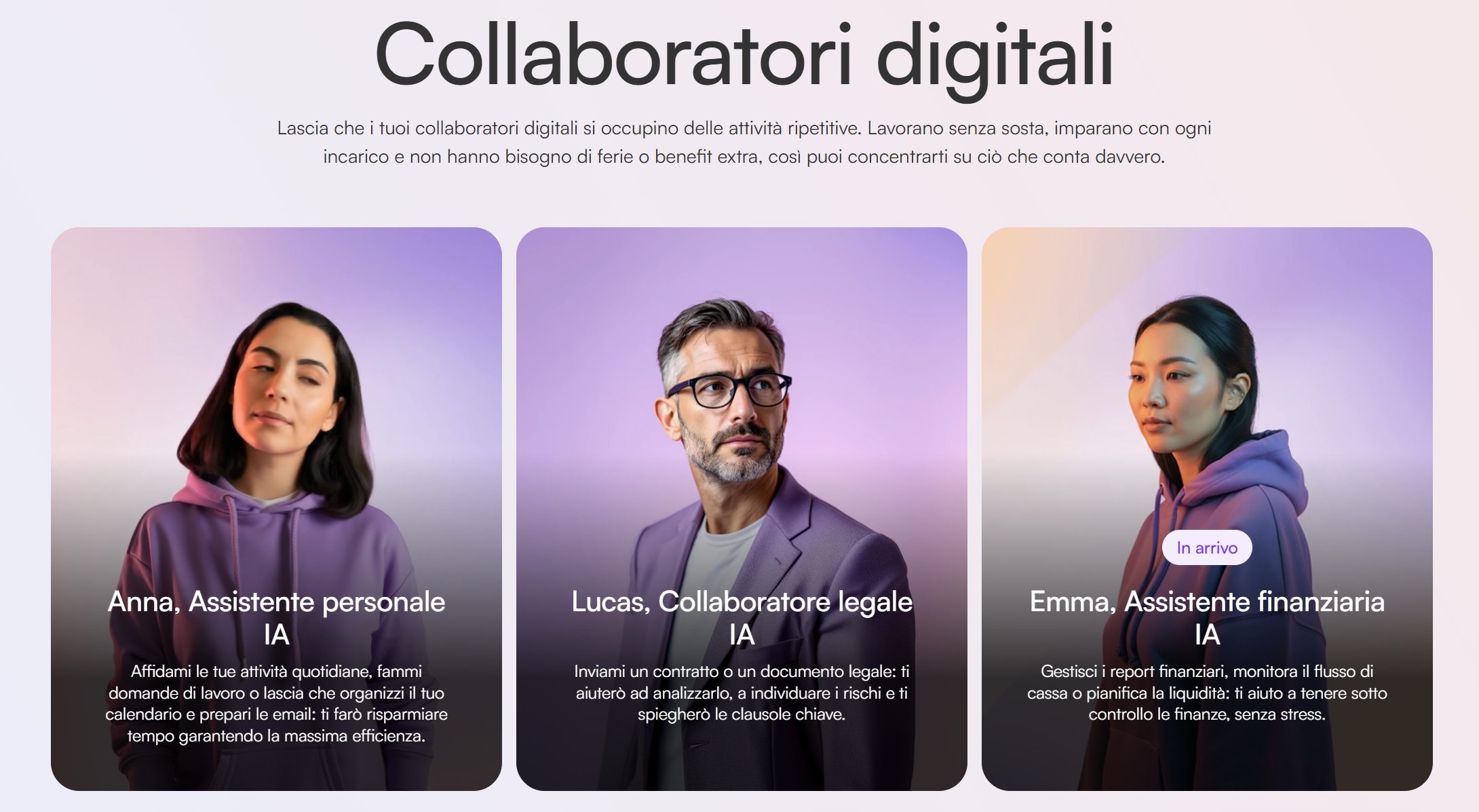Click Lucas's glasses in portrait
Screen dimensions: 1479x812
[729, 390]
